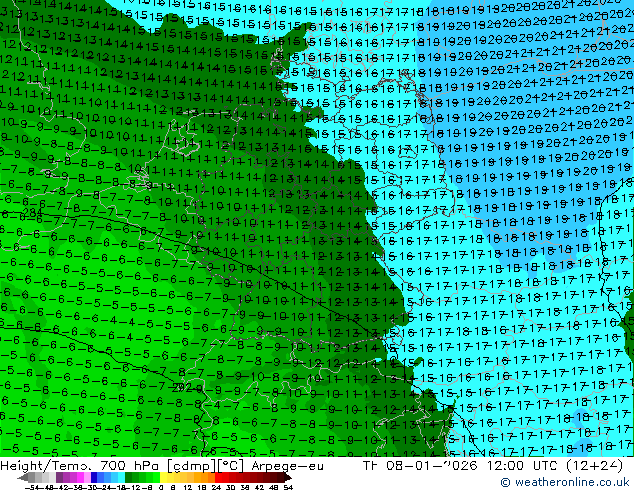The image size is (634, 490).
Task: Click the '[°C]' unit label
Action: tap(231, 466)
